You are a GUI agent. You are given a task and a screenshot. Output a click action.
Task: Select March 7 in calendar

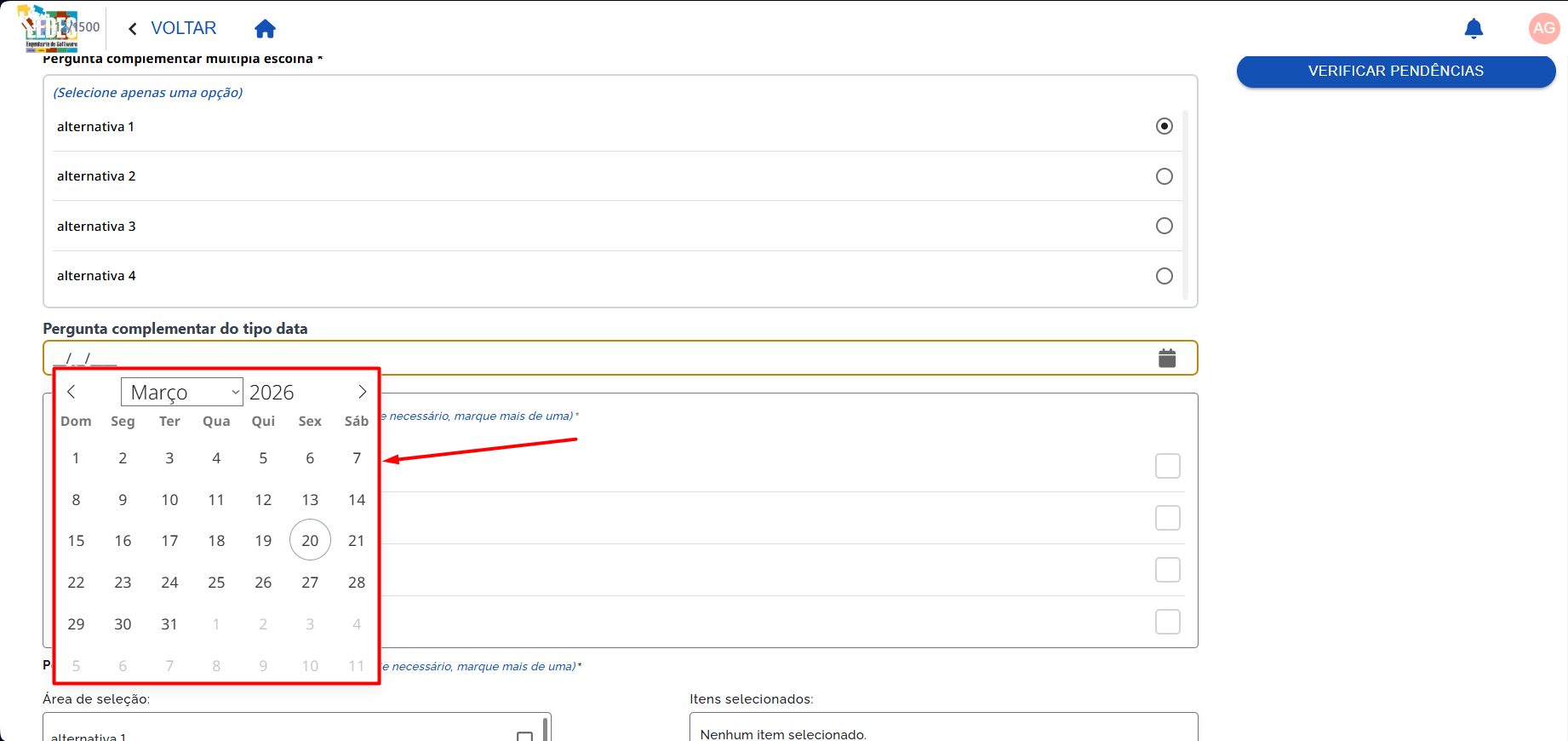[x=357, y=458]
